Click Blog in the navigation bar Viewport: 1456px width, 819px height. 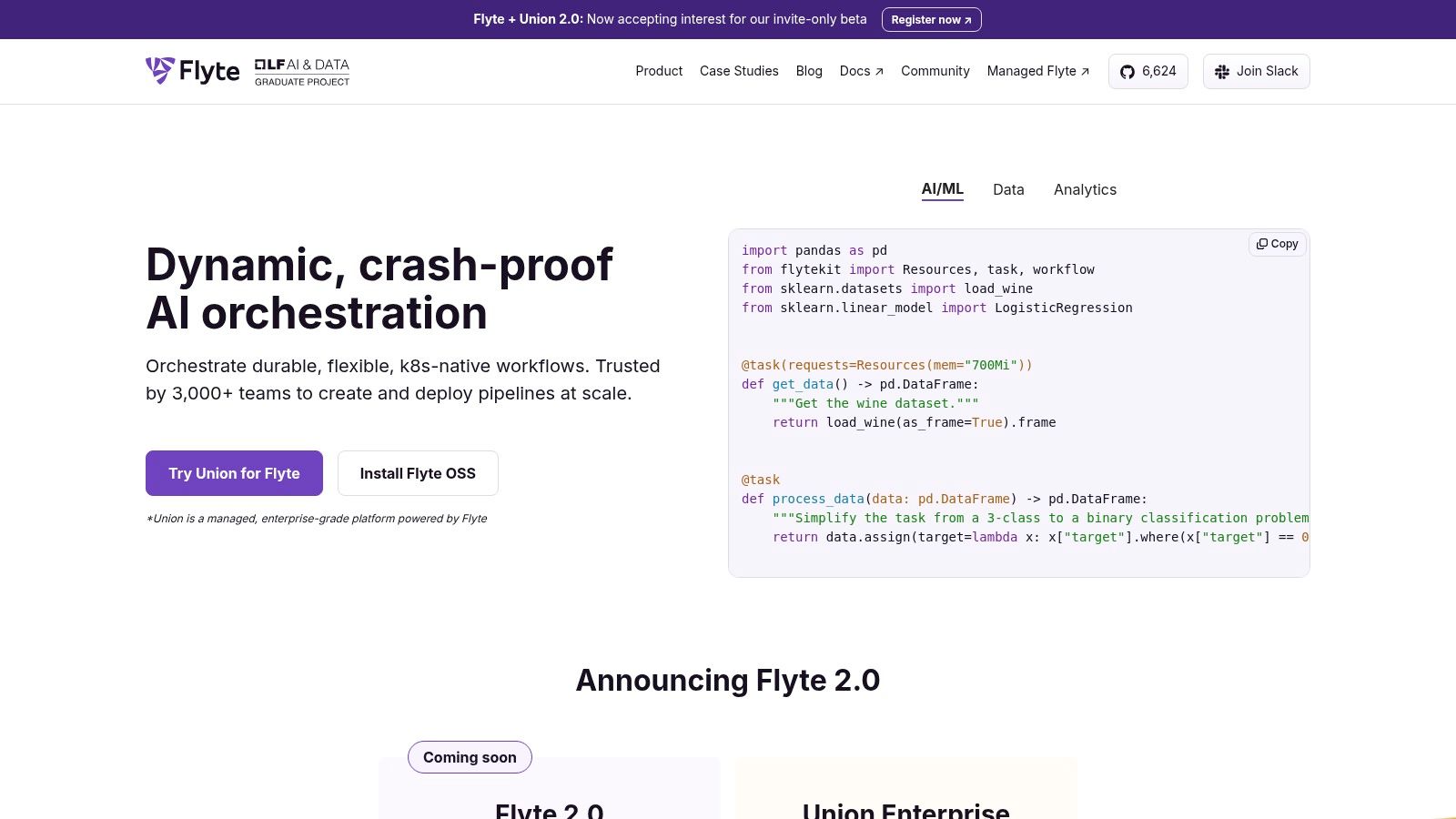tap(808, 71)
